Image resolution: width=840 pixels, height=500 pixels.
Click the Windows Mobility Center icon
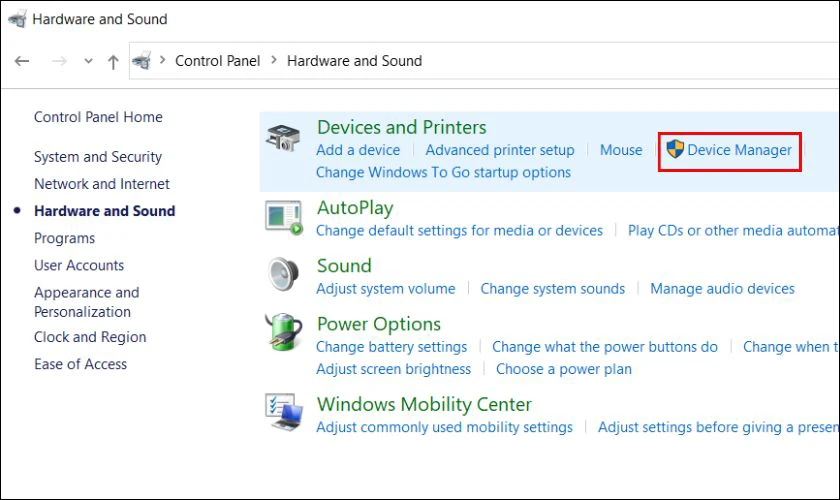coord(284,412)
